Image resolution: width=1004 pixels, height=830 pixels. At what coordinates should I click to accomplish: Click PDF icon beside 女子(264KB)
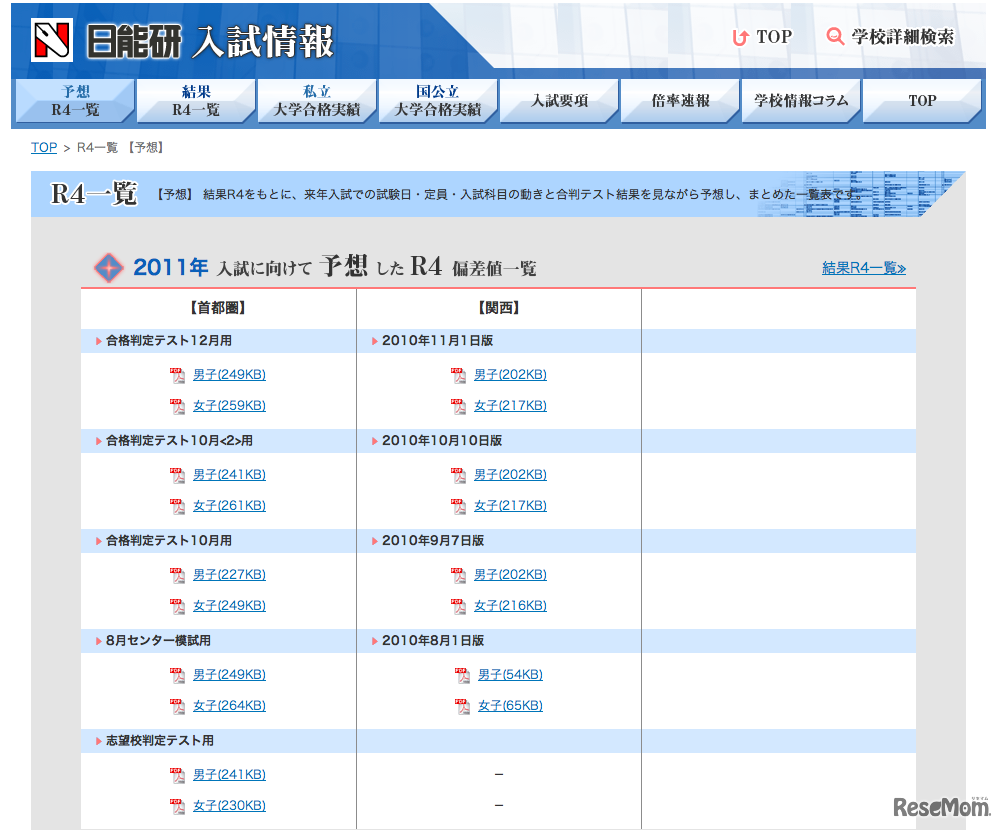[177, 705]
